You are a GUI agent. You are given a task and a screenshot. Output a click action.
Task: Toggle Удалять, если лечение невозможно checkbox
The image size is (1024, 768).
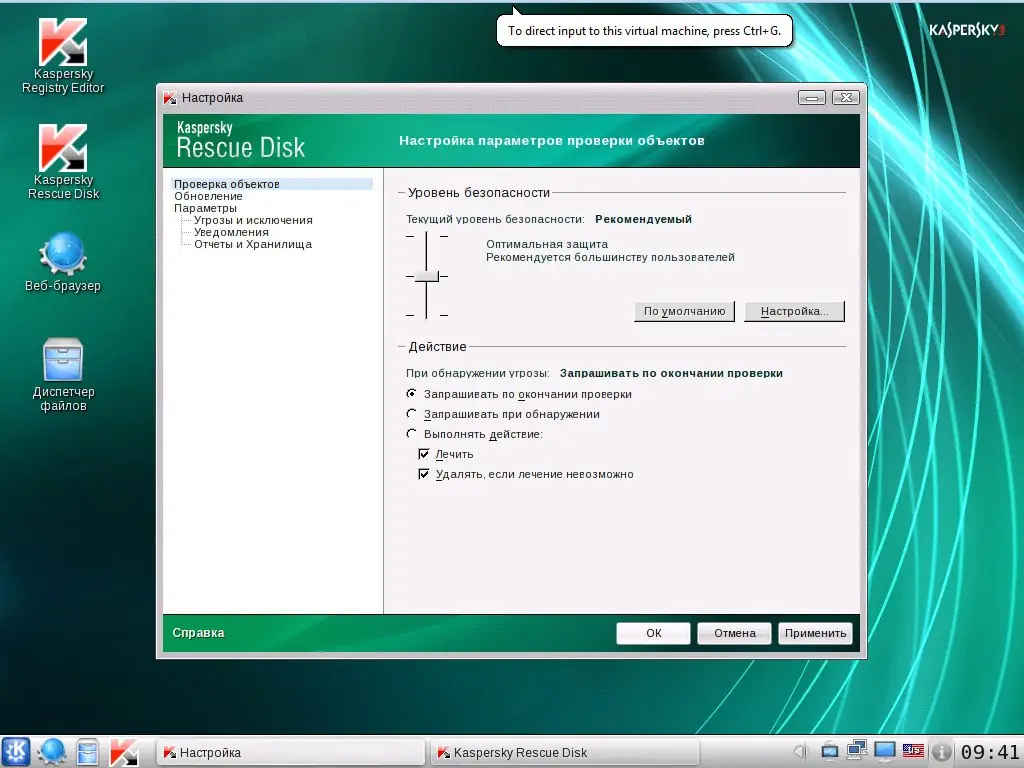coord(424,474)
